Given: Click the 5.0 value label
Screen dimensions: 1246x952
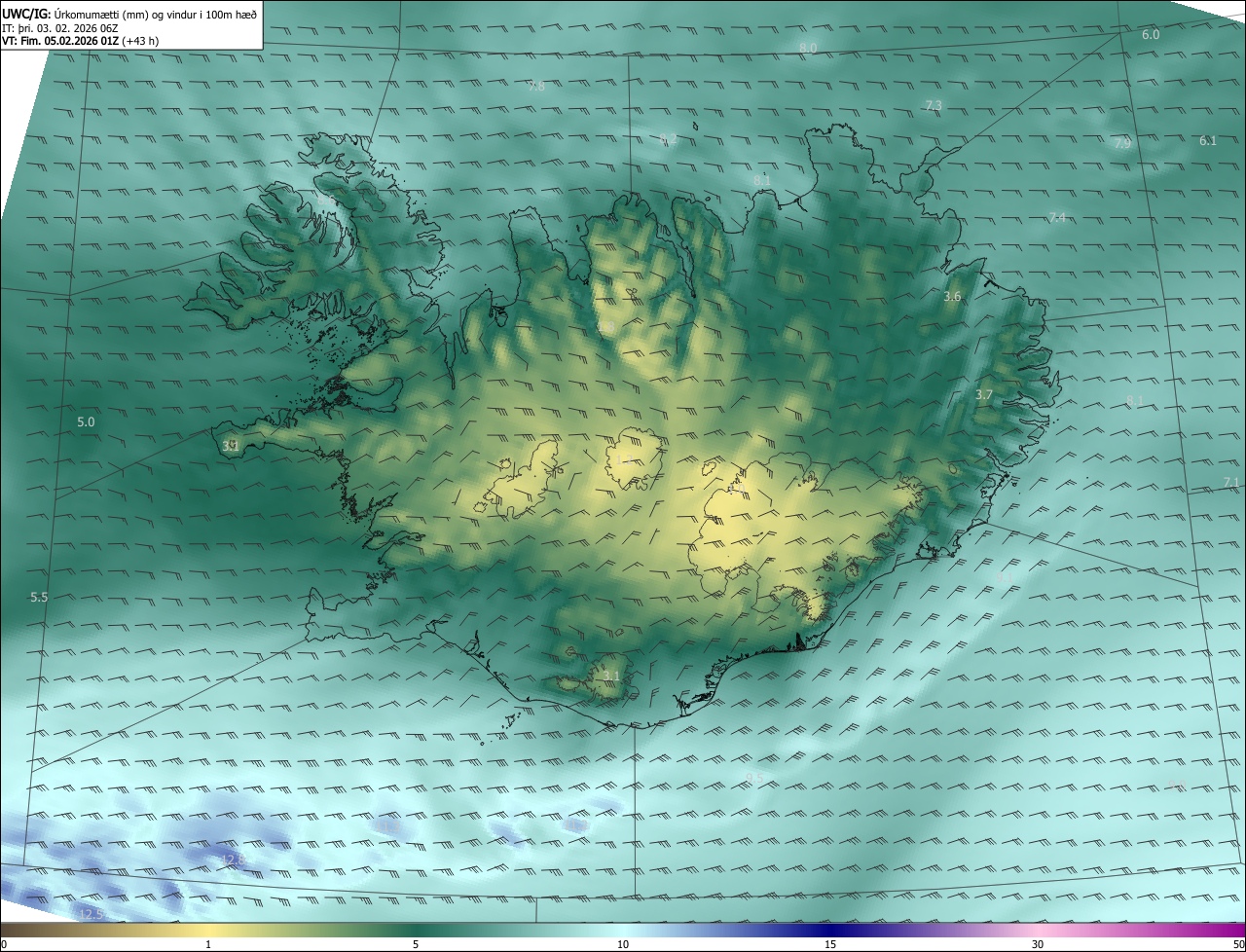Looking at the screenshot, I should point(86,421).
